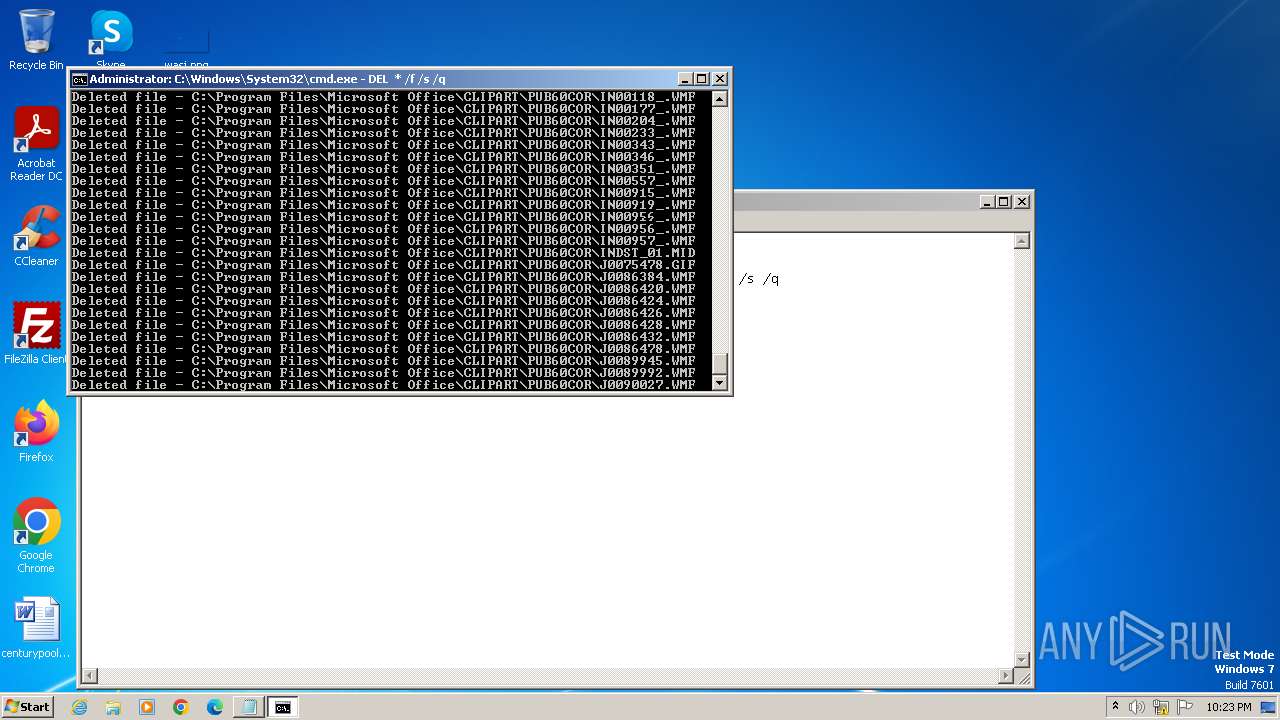
Task: Open the CCleaner desktop shortcut
Action: [36, 237]
